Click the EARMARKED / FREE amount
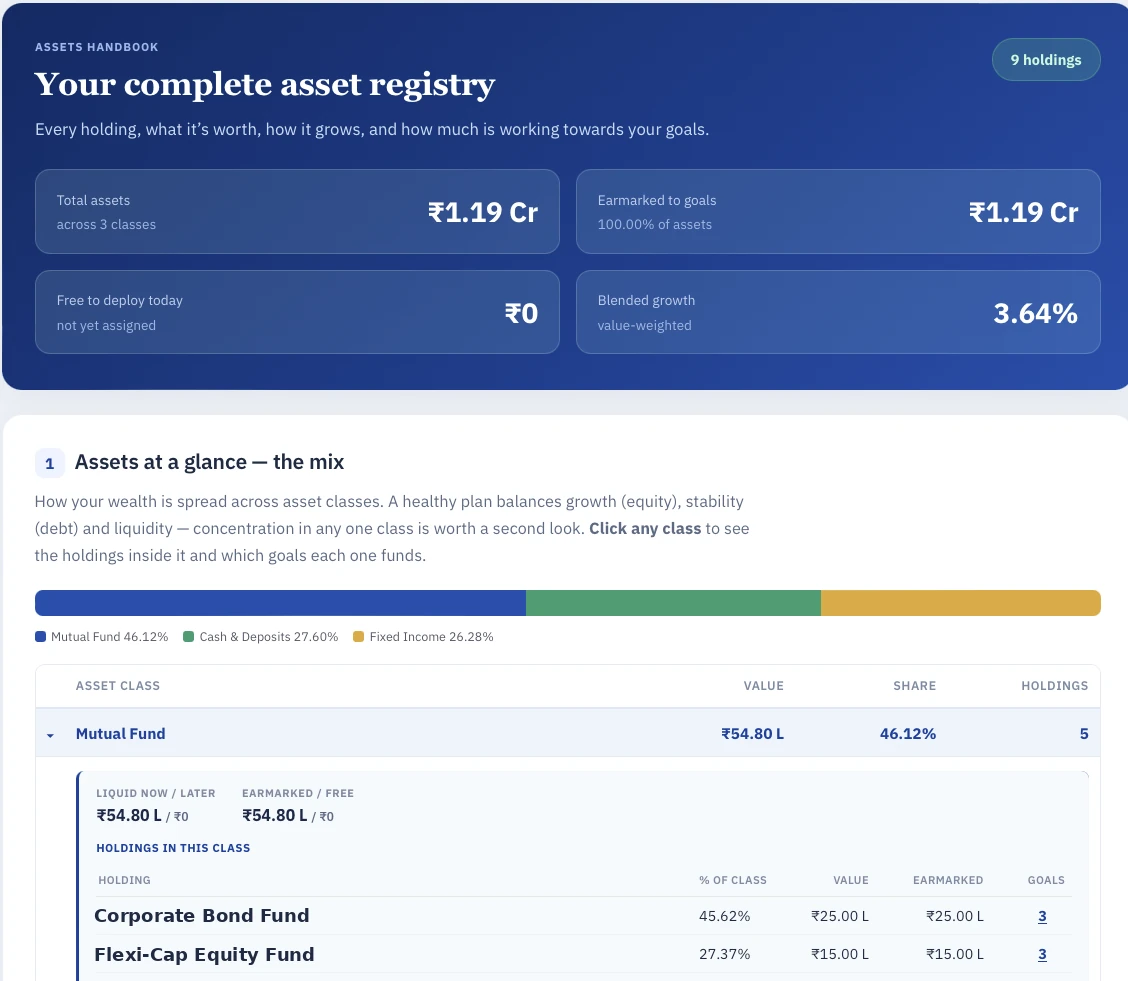Screen dimensions: 1128x981 (288, 816)
